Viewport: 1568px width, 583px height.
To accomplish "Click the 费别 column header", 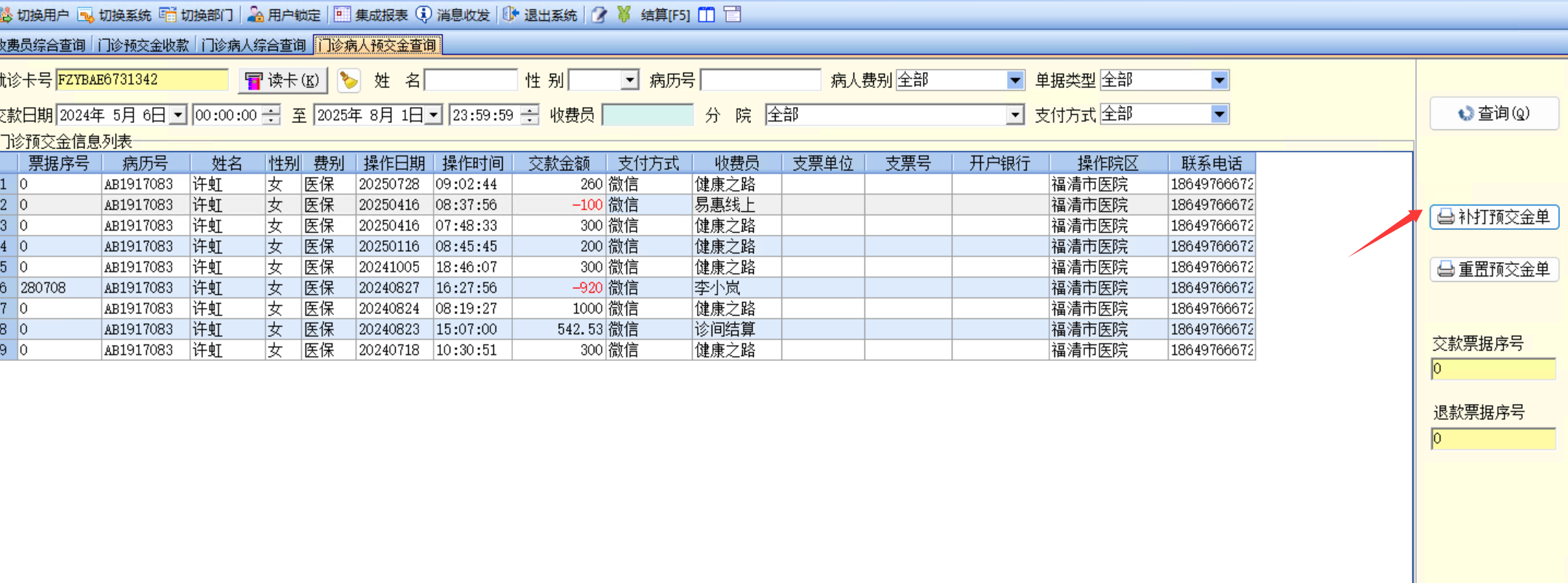I will pos(329,163).
